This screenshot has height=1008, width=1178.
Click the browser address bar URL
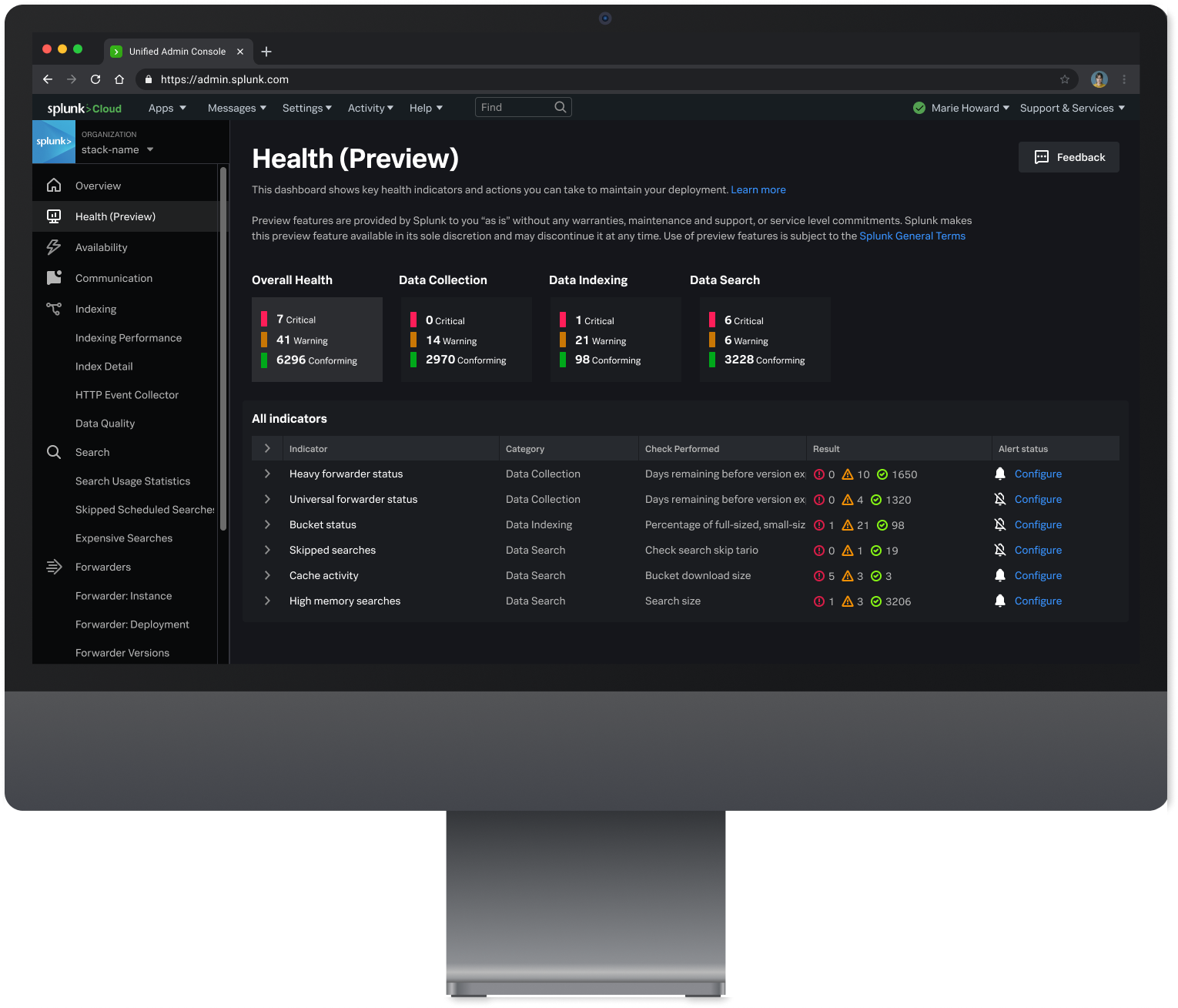tap(225, 79)
